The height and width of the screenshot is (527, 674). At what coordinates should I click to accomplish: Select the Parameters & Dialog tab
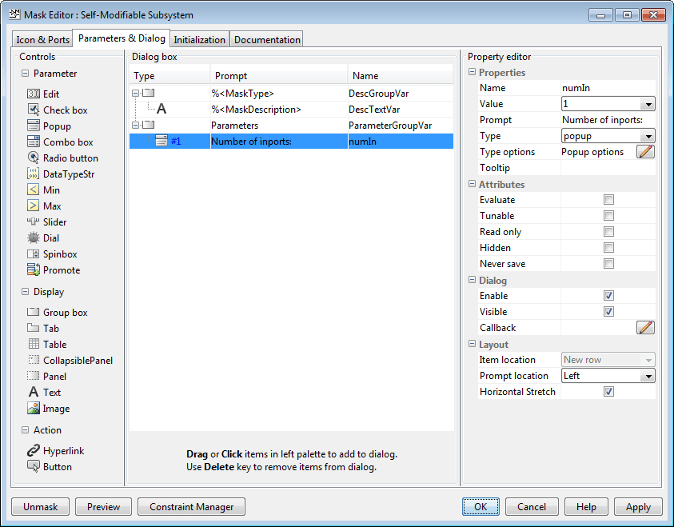(122, 38)
